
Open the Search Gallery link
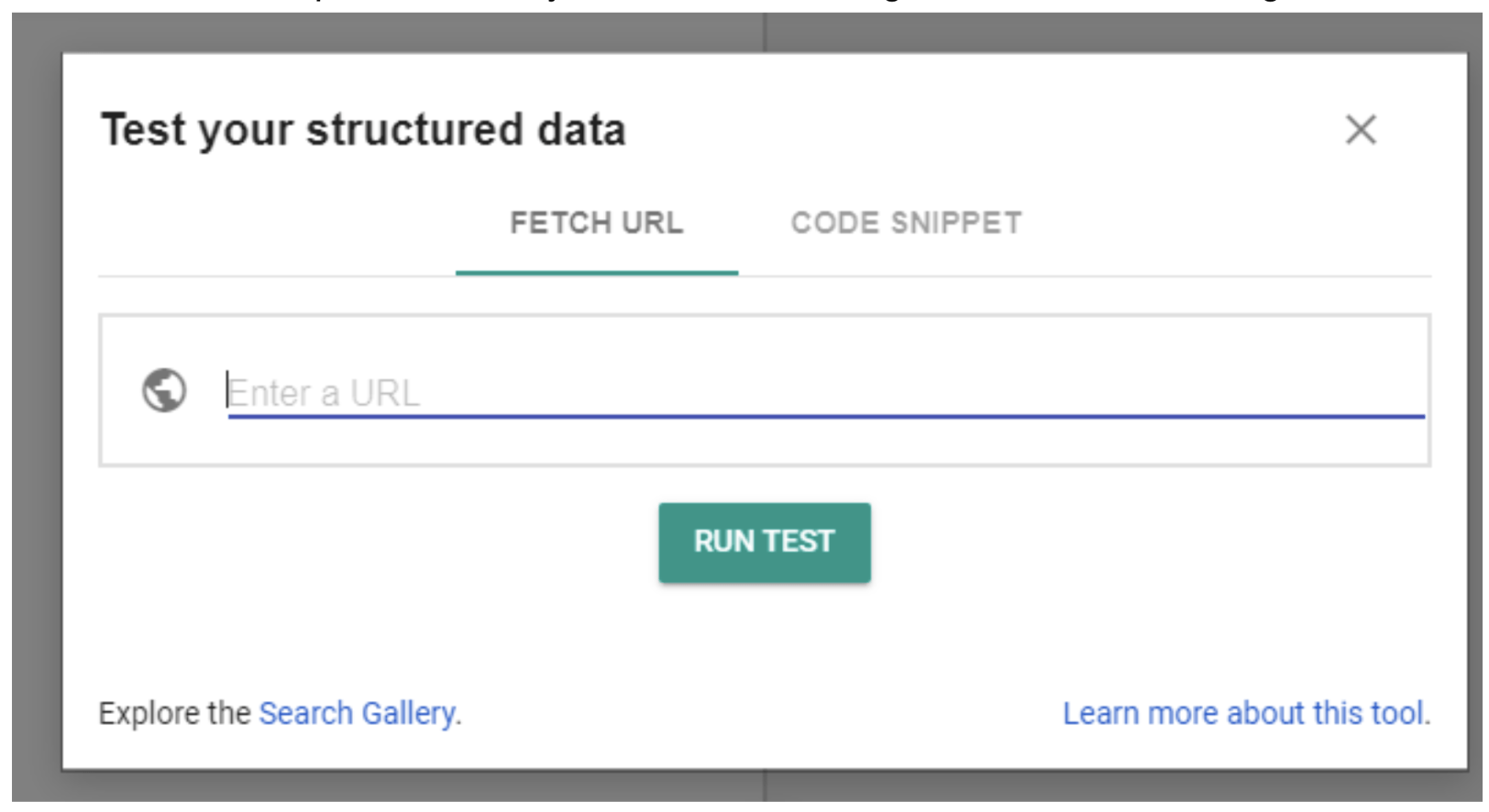pyautogui.click(x=358, y=713)
